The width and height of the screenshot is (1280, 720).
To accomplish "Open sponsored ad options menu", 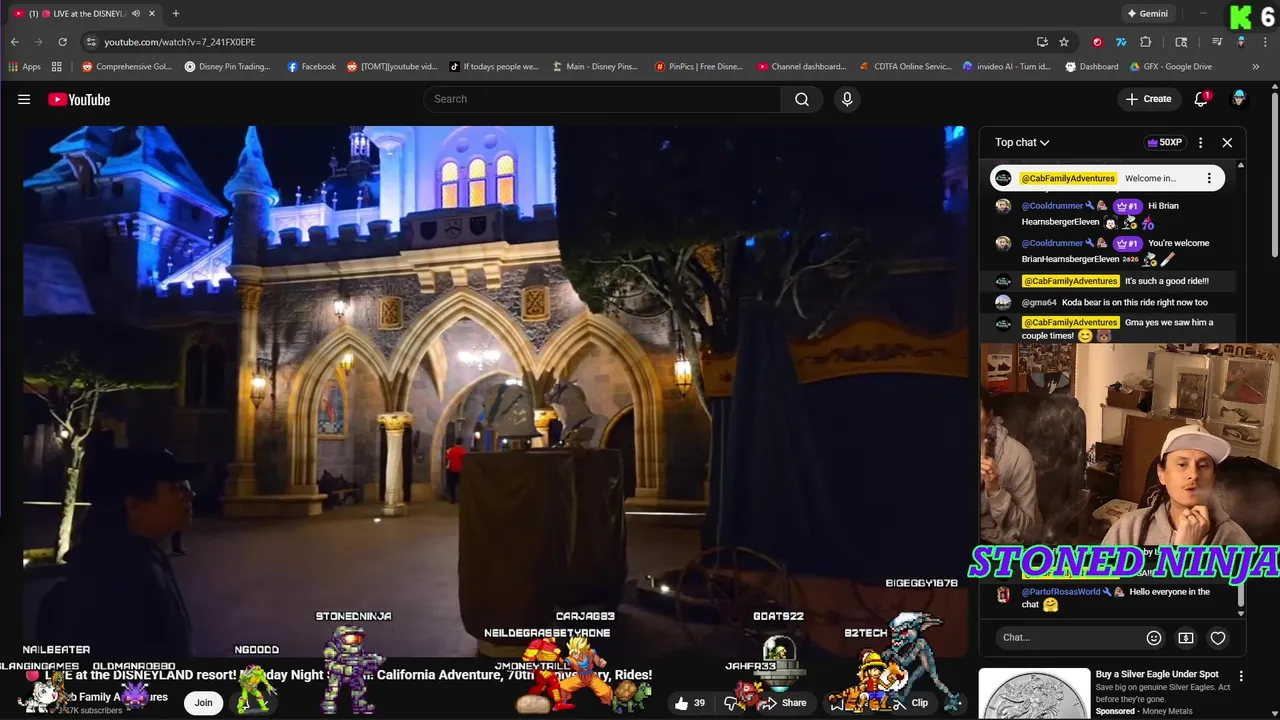I will (1241, 676).
